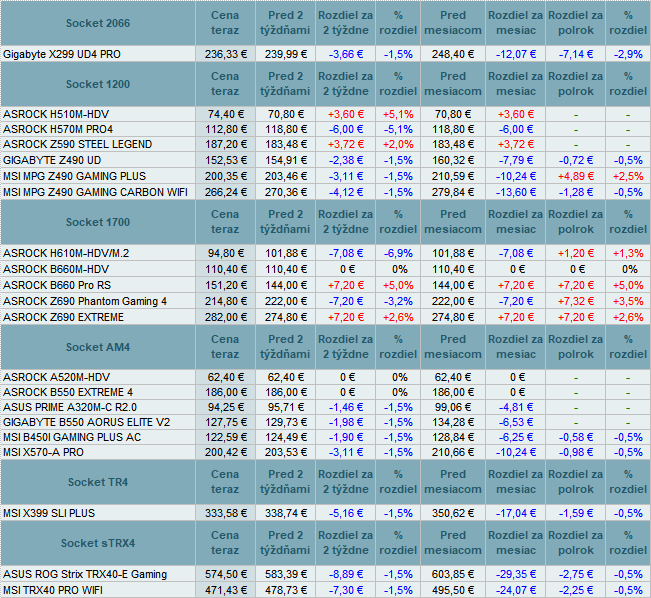This screenshot has height=598, width=651.
Task: Click the 266,24 € price of GAMING CARBON WIFI
Action: tap(226, 192)
